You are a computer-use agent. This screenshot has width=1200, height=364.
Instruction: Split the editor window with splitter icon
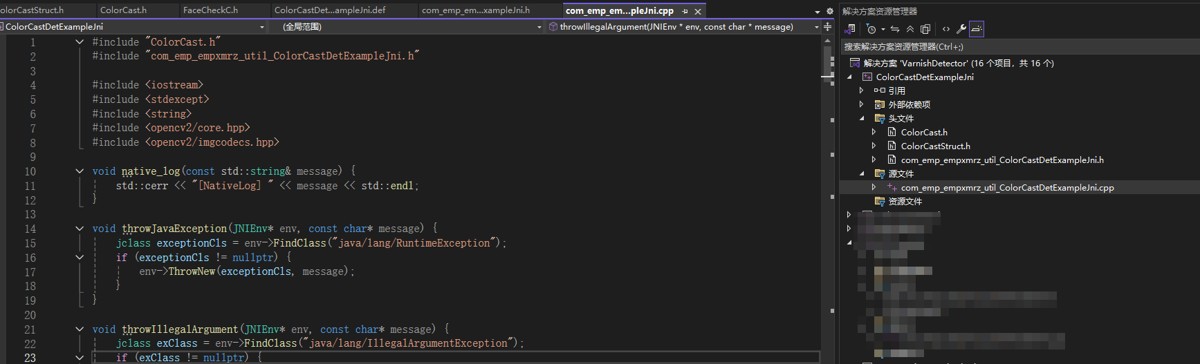coord(827,27)
